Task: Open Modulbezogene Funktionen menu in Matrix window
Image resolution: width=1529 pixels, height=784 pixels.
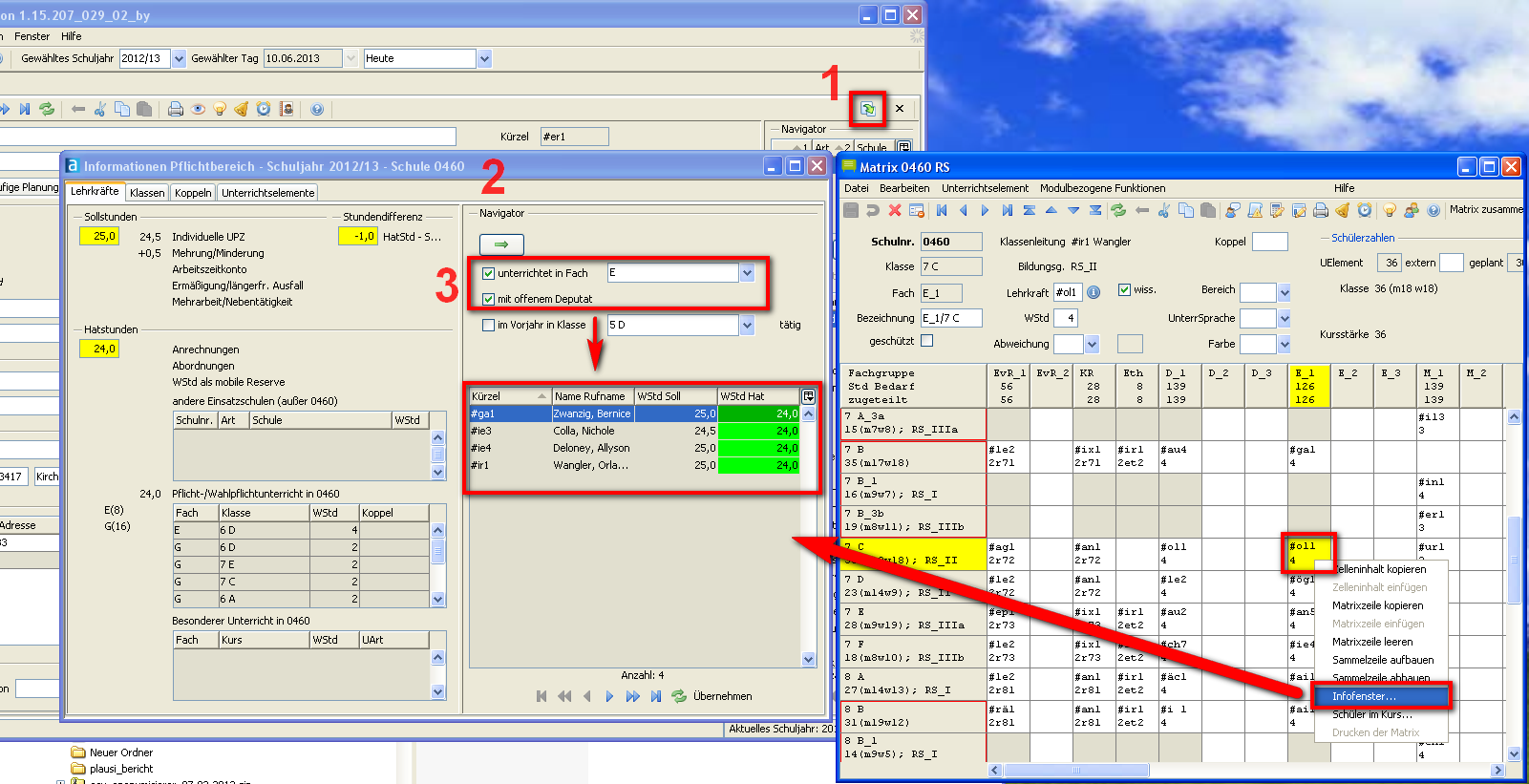Action: pyautogui.click(x=1102, y=188)
